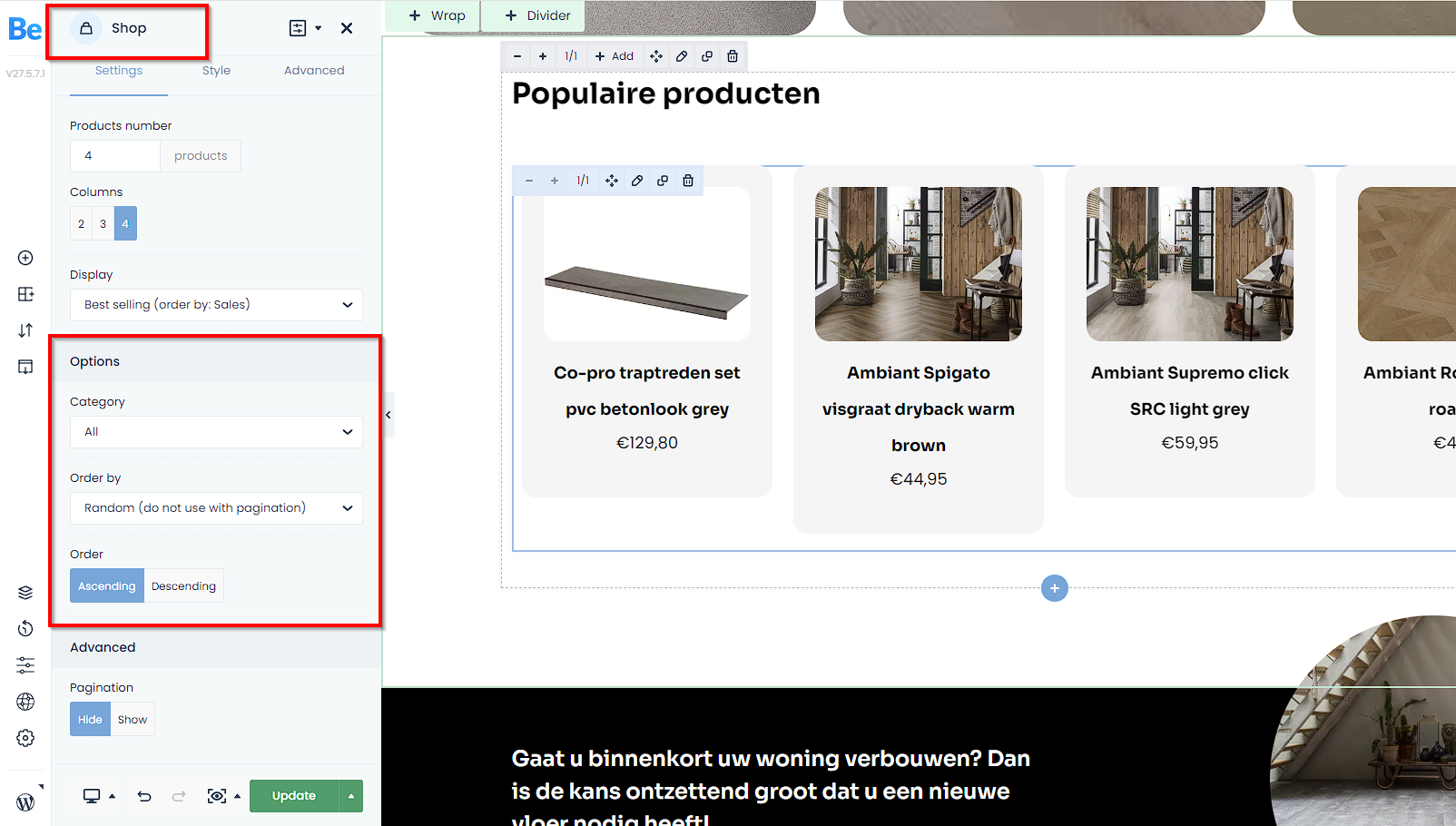Clone the shop item
This screenshot has height=826, width=1456.
663,181
